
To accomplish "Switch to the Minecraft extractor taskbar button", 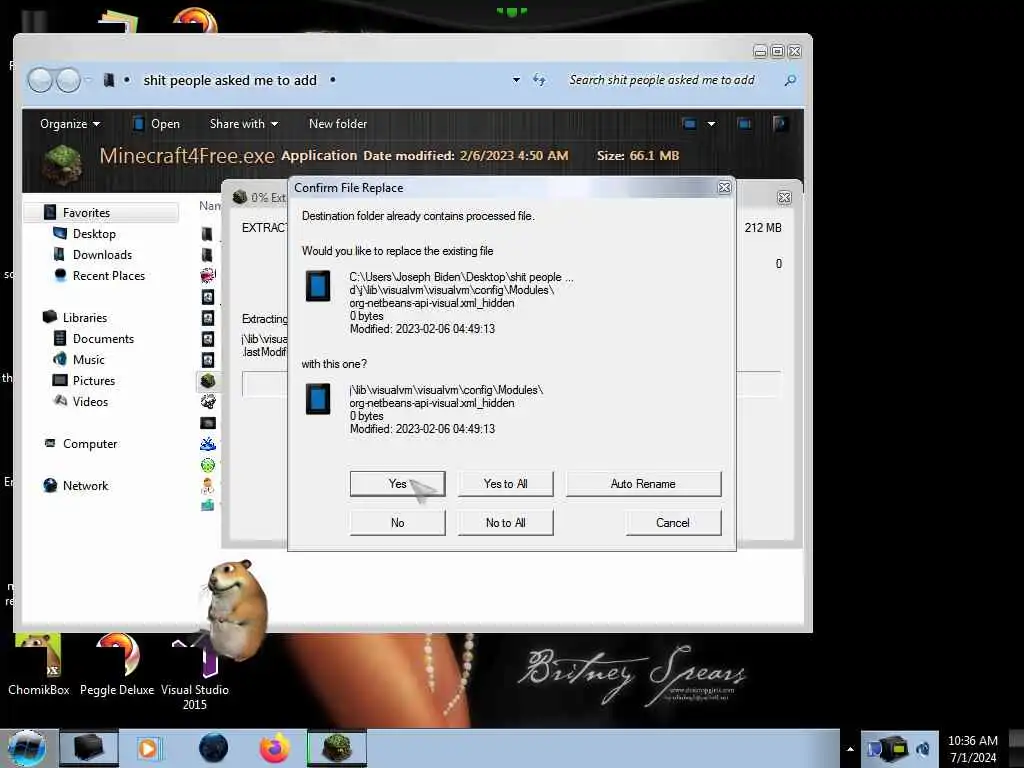I will point(337,748).
